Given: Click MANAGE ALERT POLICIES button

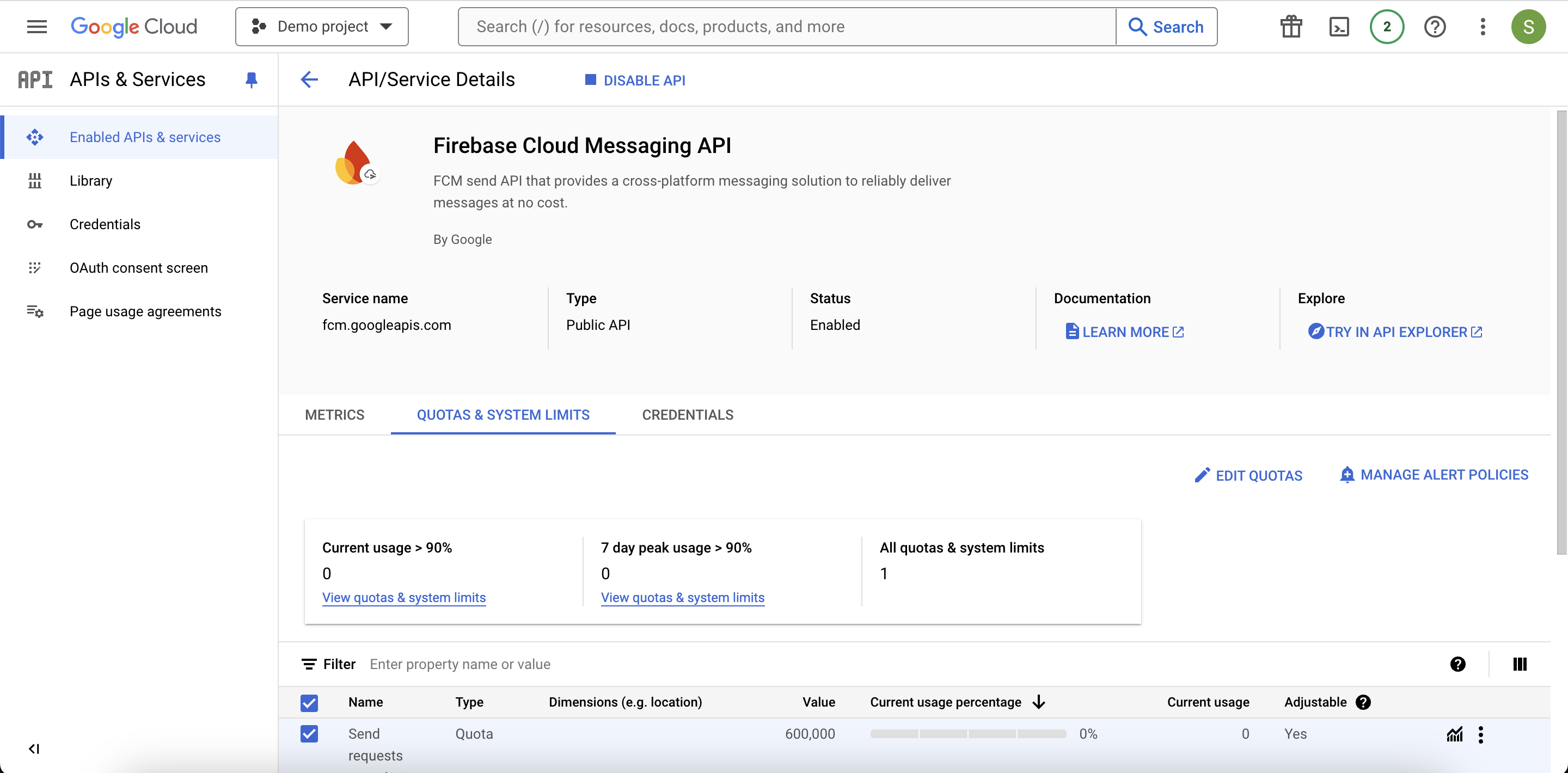Looking at the screenshot, I should [x=1434, y=475].
